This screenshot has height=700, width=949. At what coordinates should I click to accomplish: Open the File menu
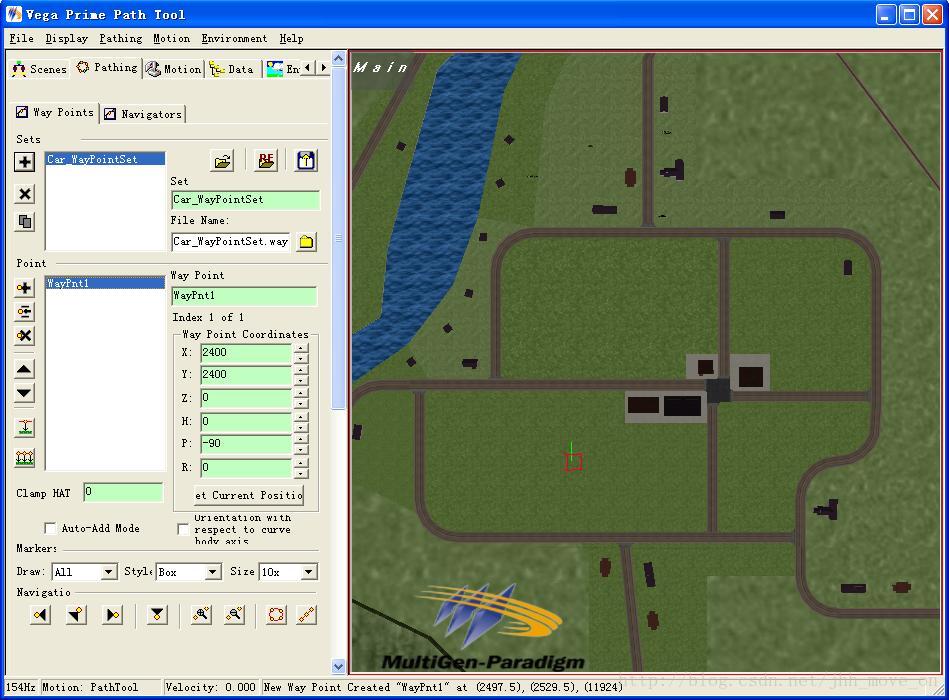click(x=21, y=39)
